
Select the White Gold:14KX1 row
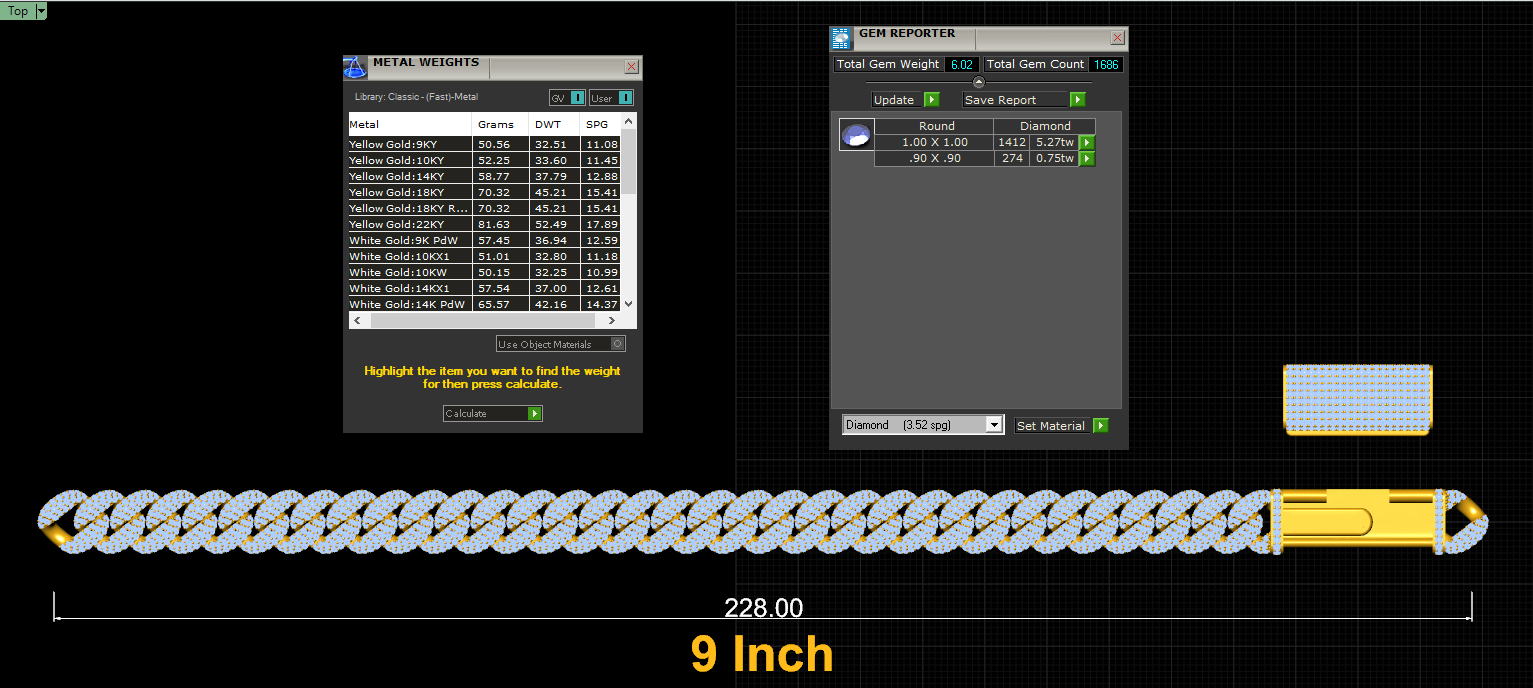(484, 288)
